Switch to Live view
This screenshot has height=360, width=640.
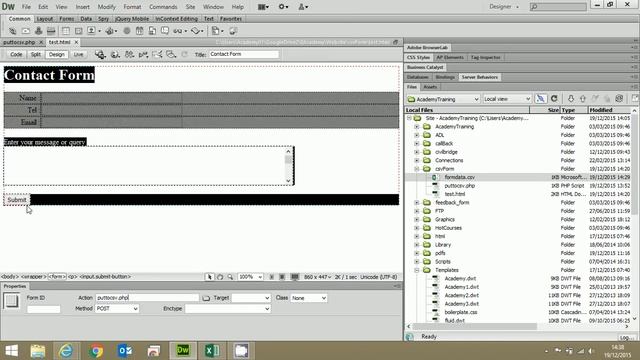(x=78, y=54)
